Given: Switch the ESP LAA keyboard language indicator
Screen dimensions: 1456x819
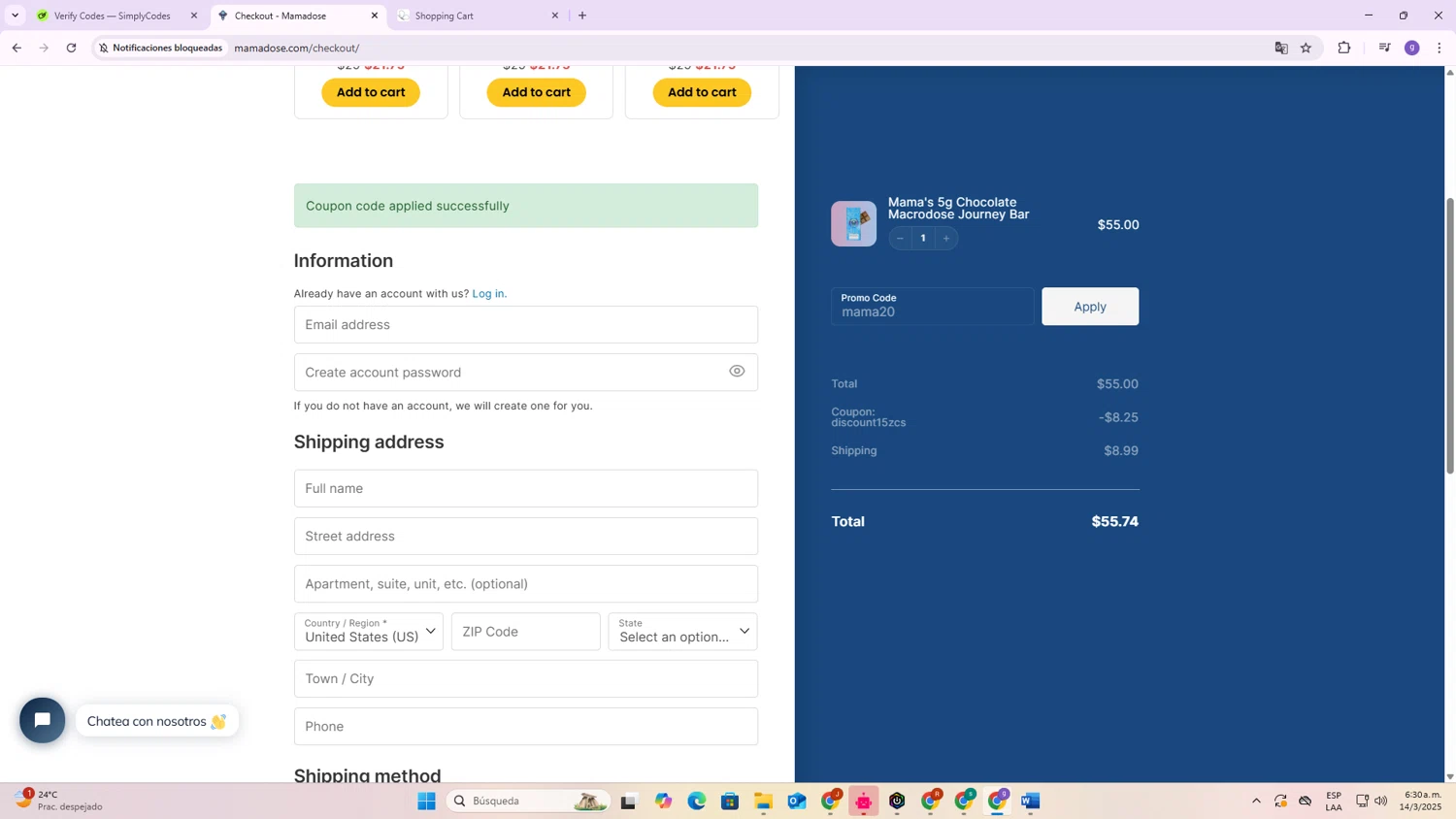Looking at the screenshot, I should (1334, 801).
